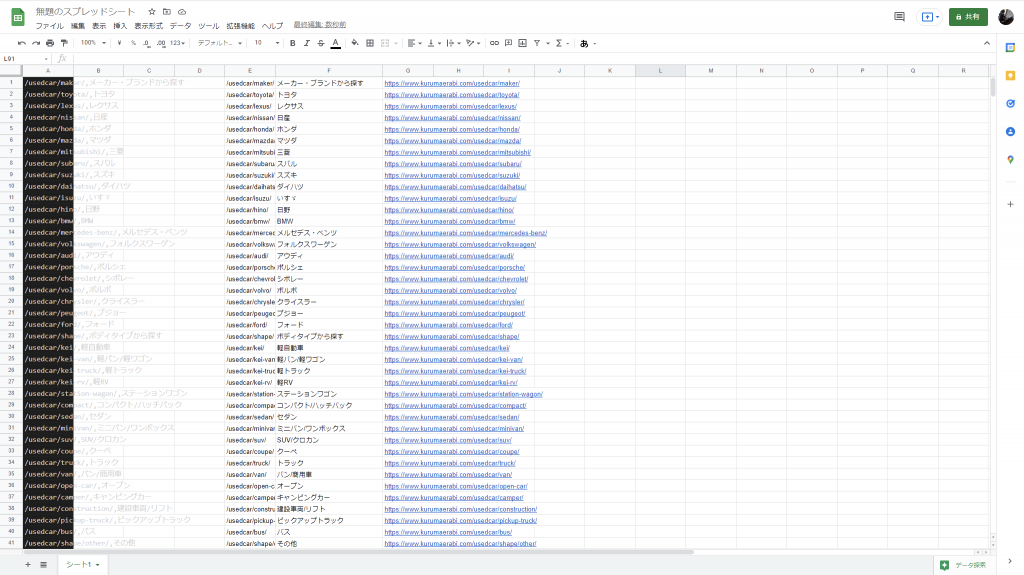Open text wrapping dropdown
The width and height of the screenshot is (1024, 575).
453,43
